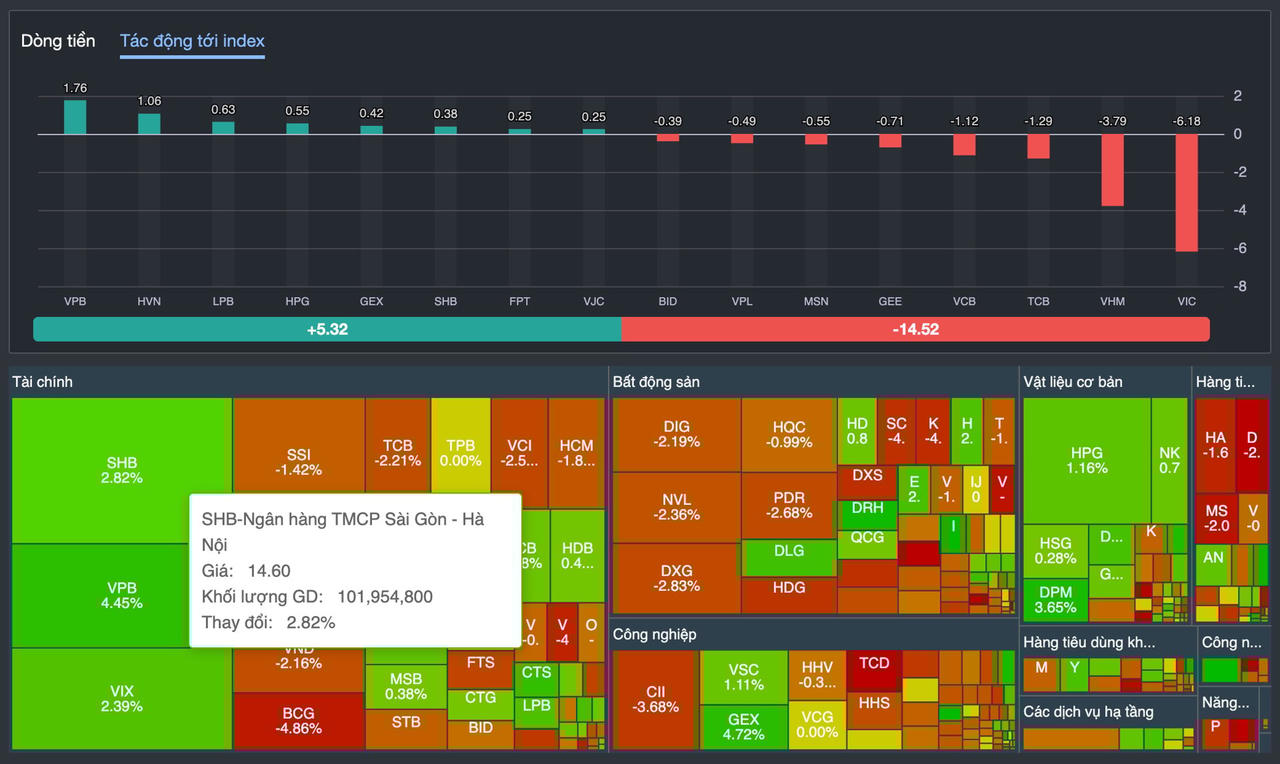Select the DIG -2.19% treemap tile
This screenshot has width=1280, height=764.
(676, 434)
